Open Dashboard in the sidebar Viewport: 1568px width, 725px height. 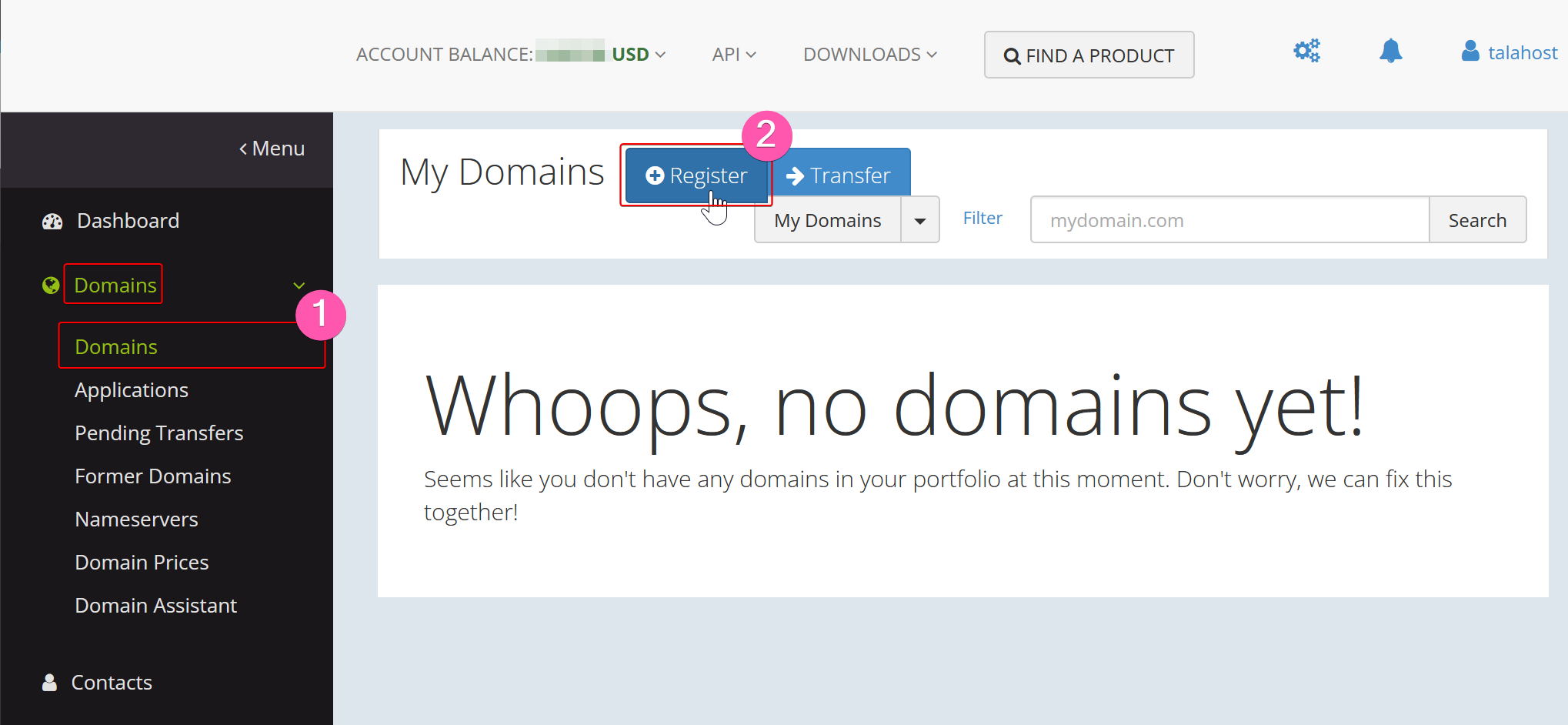(x=128, y=221)
